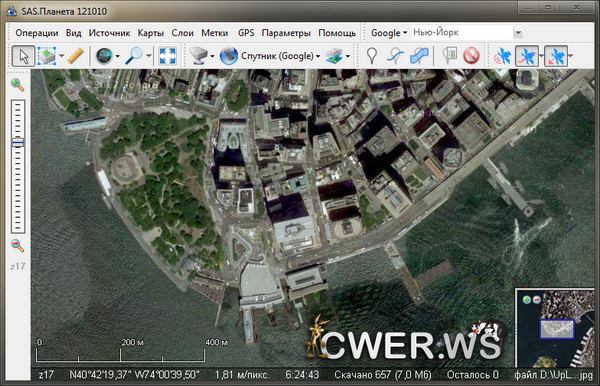Expand the search history dropdown arrow
Screen dimensions: 600x386
pyautogui.click(x=518, y=33)
